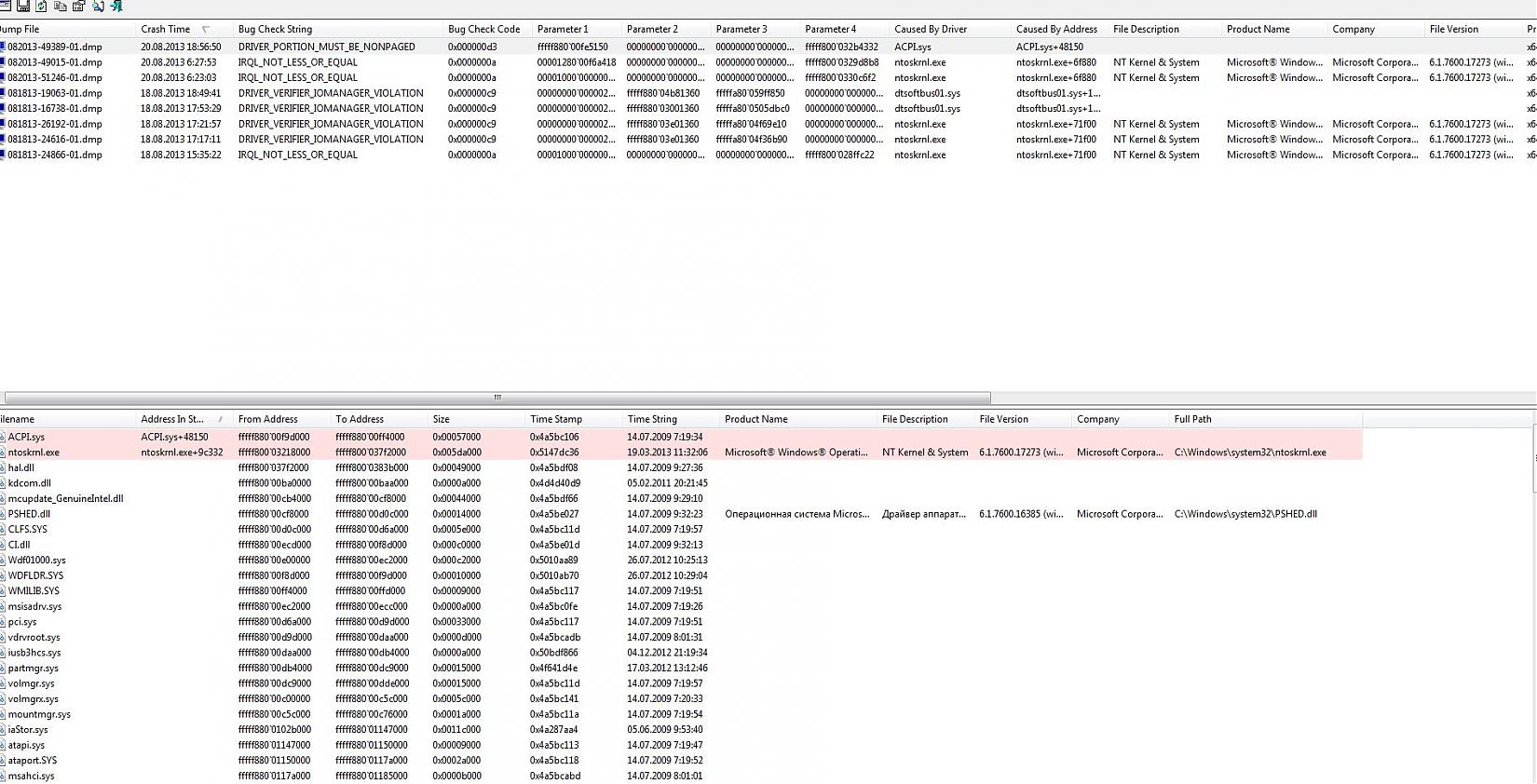Select msisadrv.sys in the driver list
Image resolution: width=1537 pixels, height=784 pixels.
coord(35,606)
